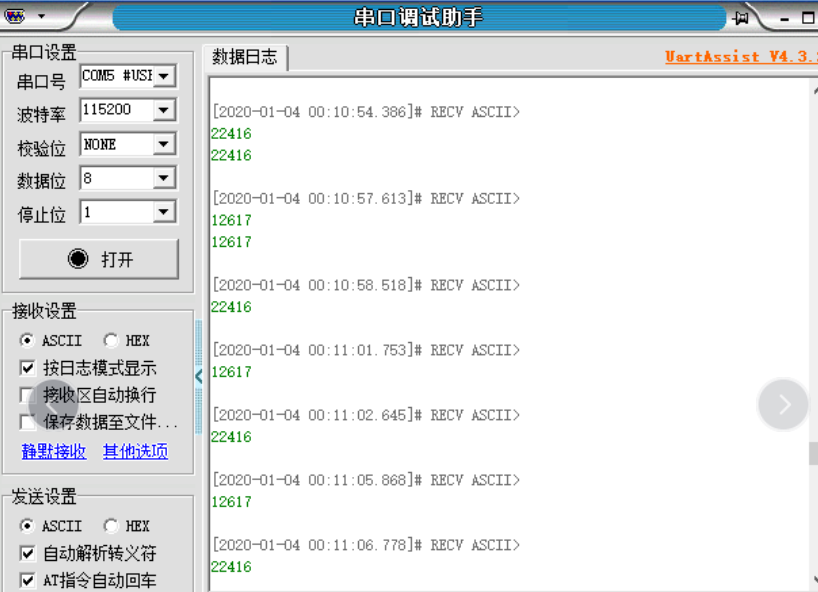Open the 波特率 115200 baud rate dropdown

point(163,110)
